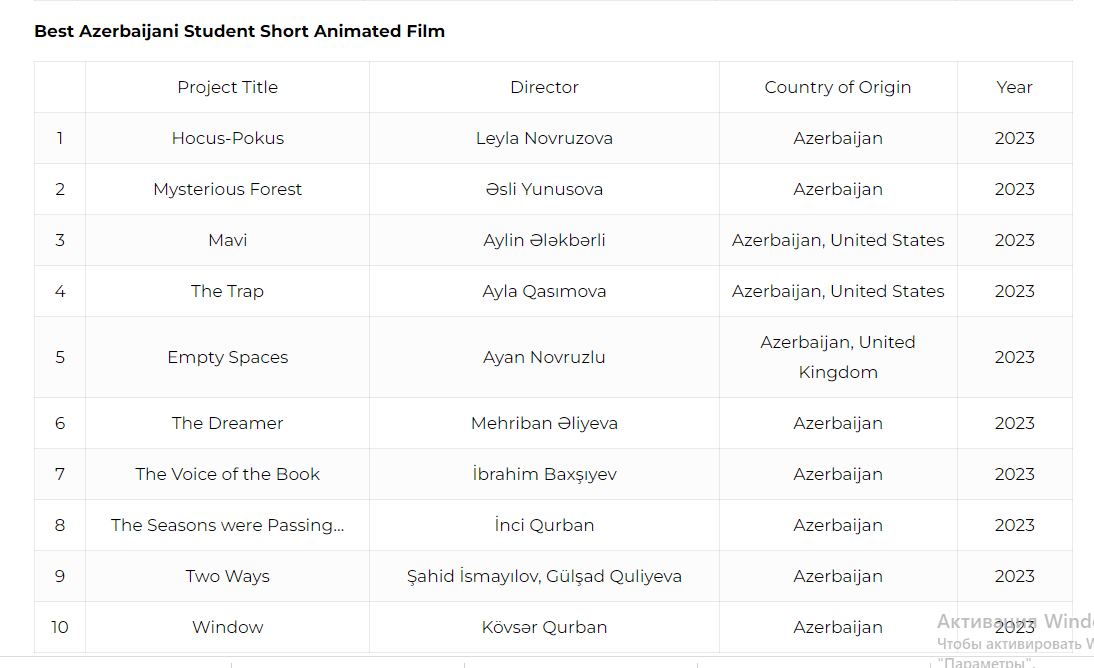Click the 'Year' column header

(1014, 87)
